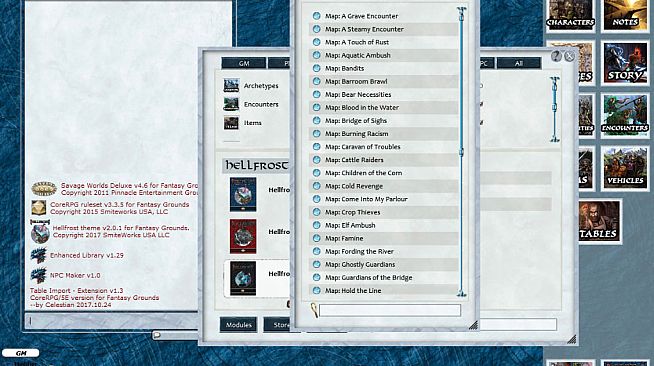Click the Store button in library window
Image resolution: width=654 pixels, height=366 pixels.
tap(277, 325)
